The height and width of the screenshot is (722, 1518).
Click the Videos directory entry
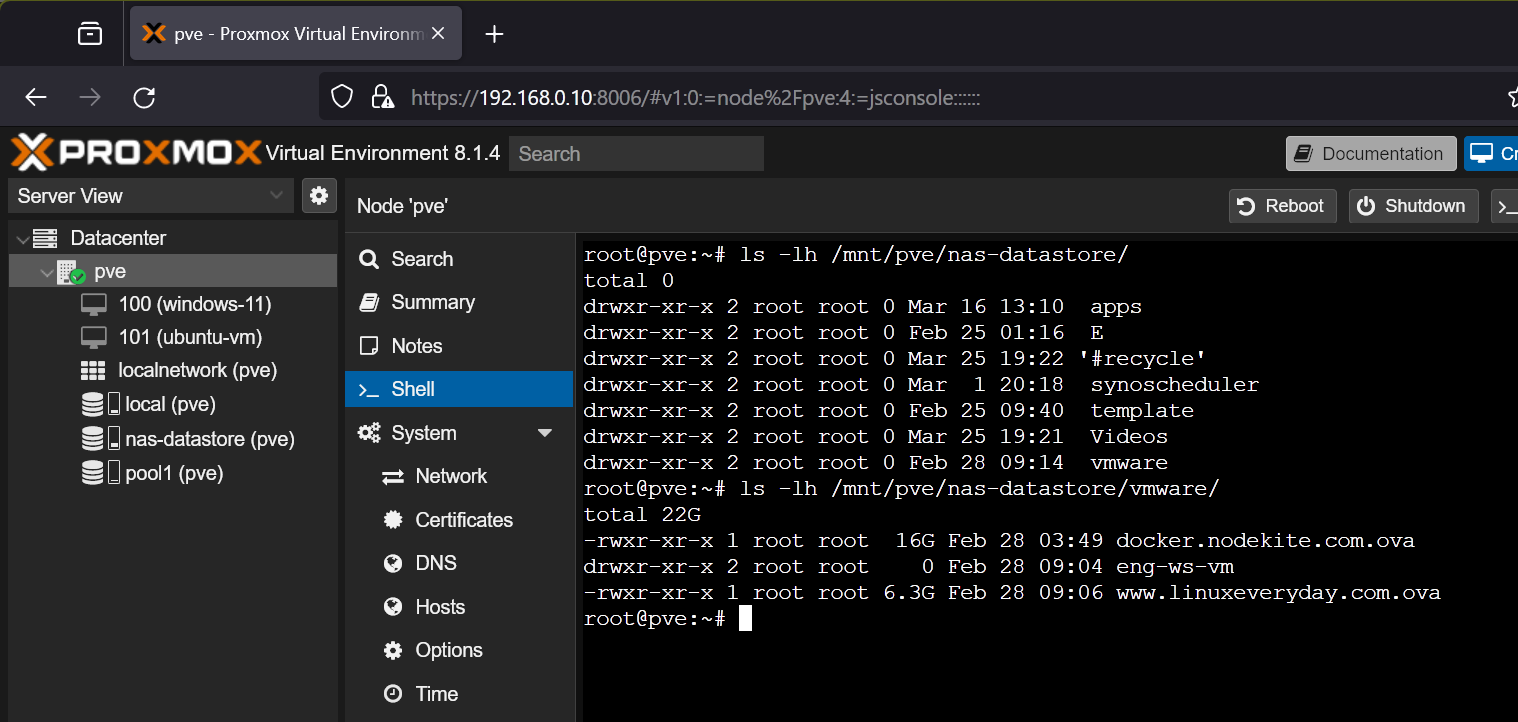coord(1129,437)
